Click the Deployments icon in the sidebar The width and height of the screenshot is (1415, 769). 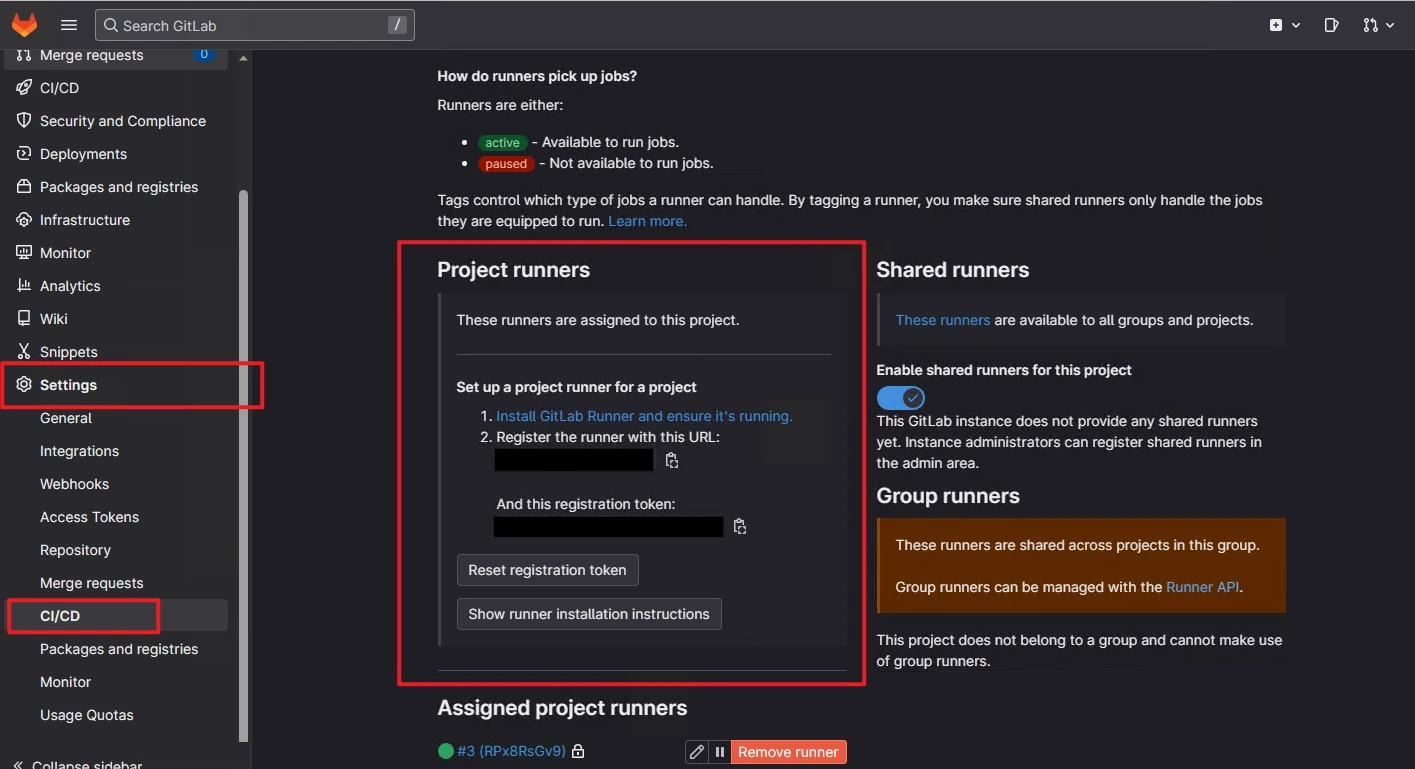tap(24, 154)
